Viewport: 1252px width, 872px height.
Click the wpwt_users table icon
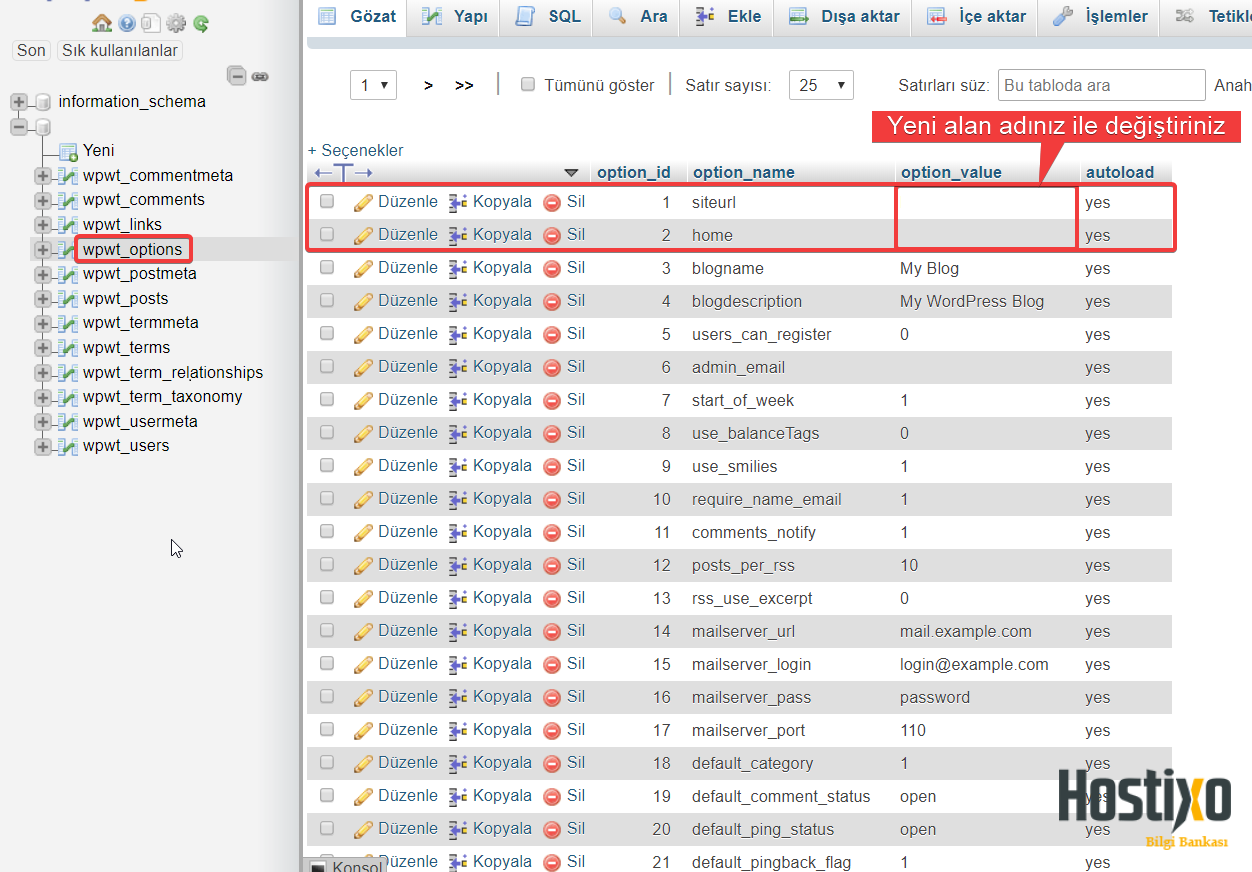(68, 446)
